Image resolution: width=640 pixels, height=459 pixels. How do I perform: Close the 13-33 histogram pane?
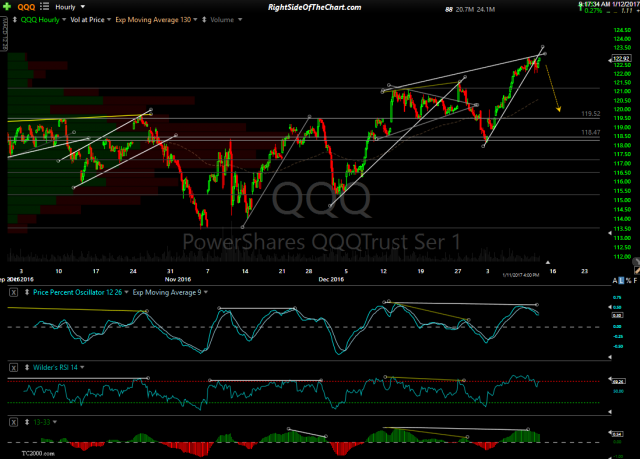coord(13,422)
